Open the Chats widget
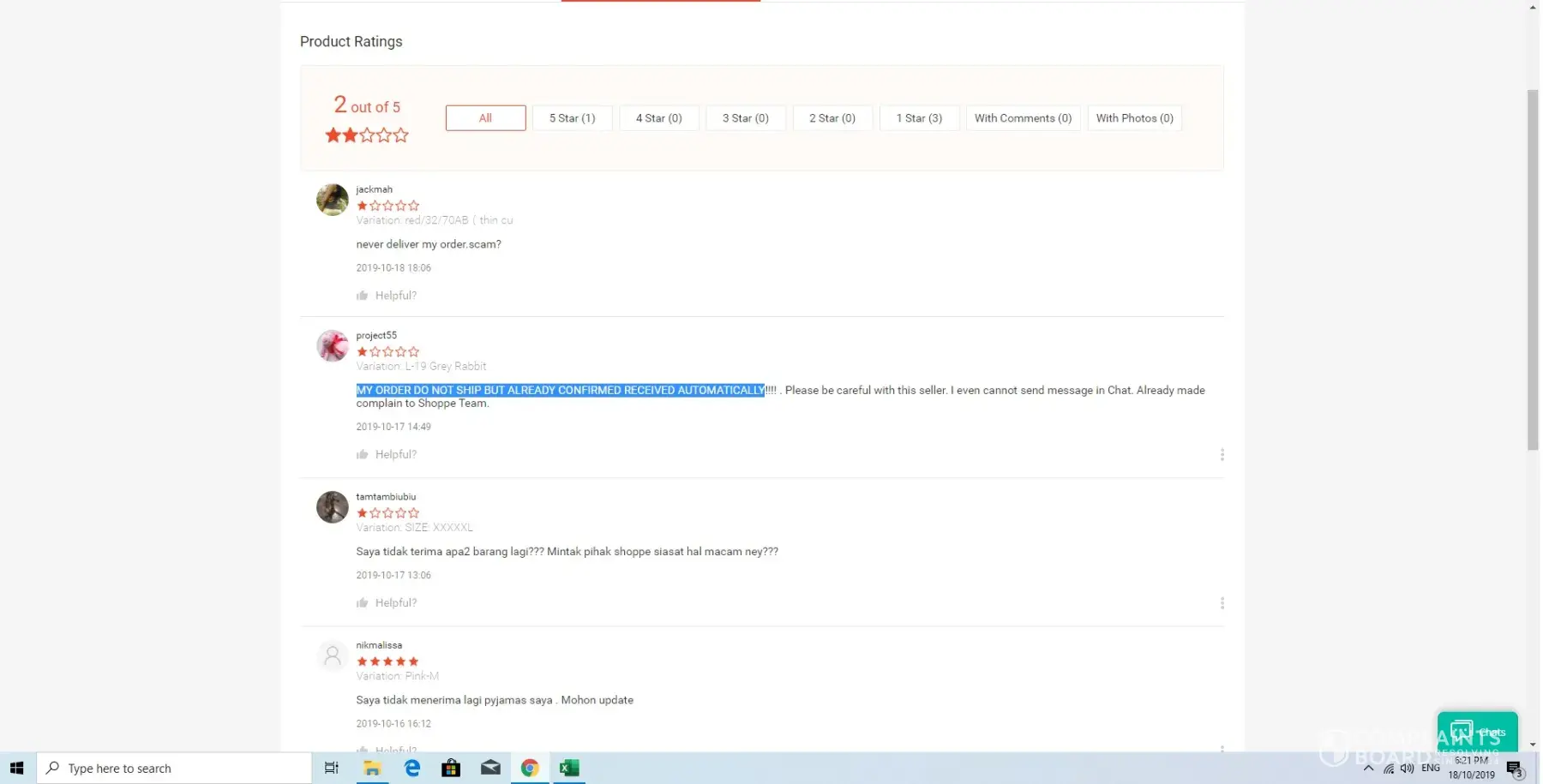Image resolution: width=1543 pixels, height=784 pixels. (1477, 731)
